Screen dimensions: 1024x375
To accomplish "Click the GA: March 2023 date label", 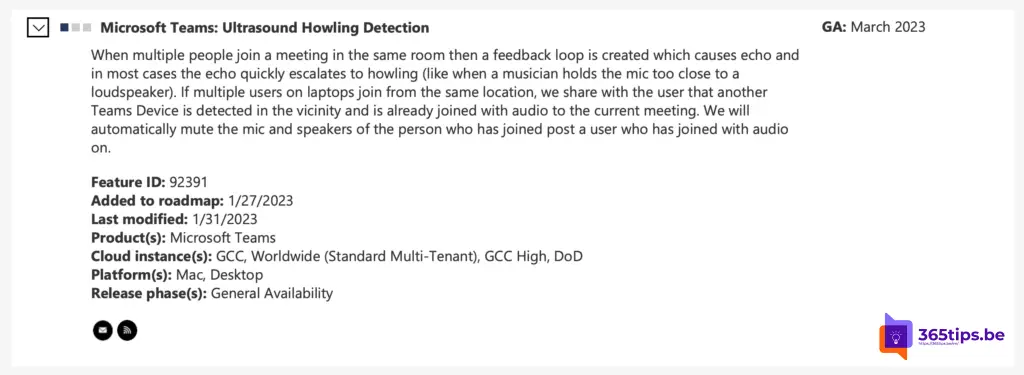I will point(873,27).
